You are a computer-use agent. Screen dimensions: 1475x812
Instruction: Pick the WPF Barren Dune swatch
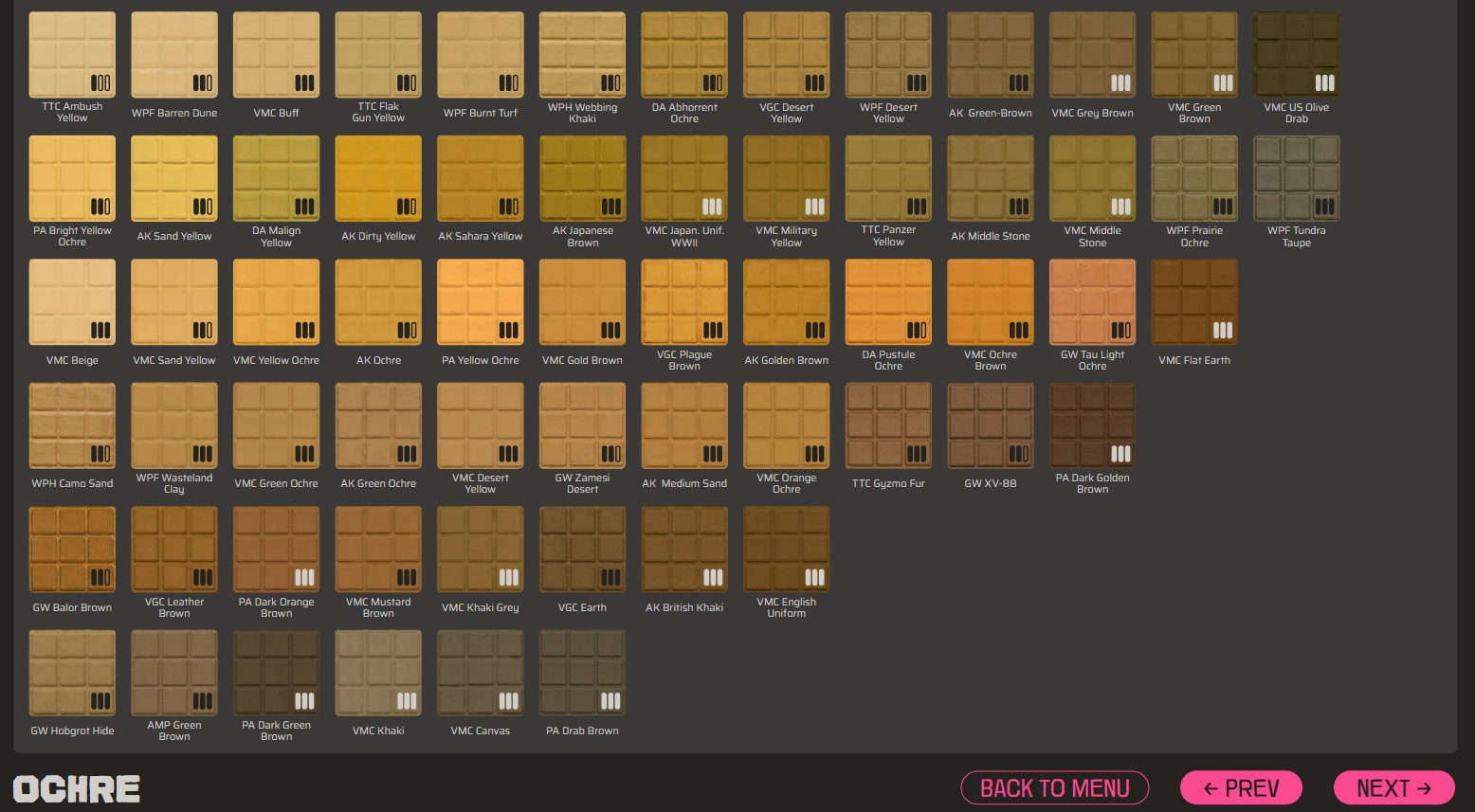coord(174,55)
